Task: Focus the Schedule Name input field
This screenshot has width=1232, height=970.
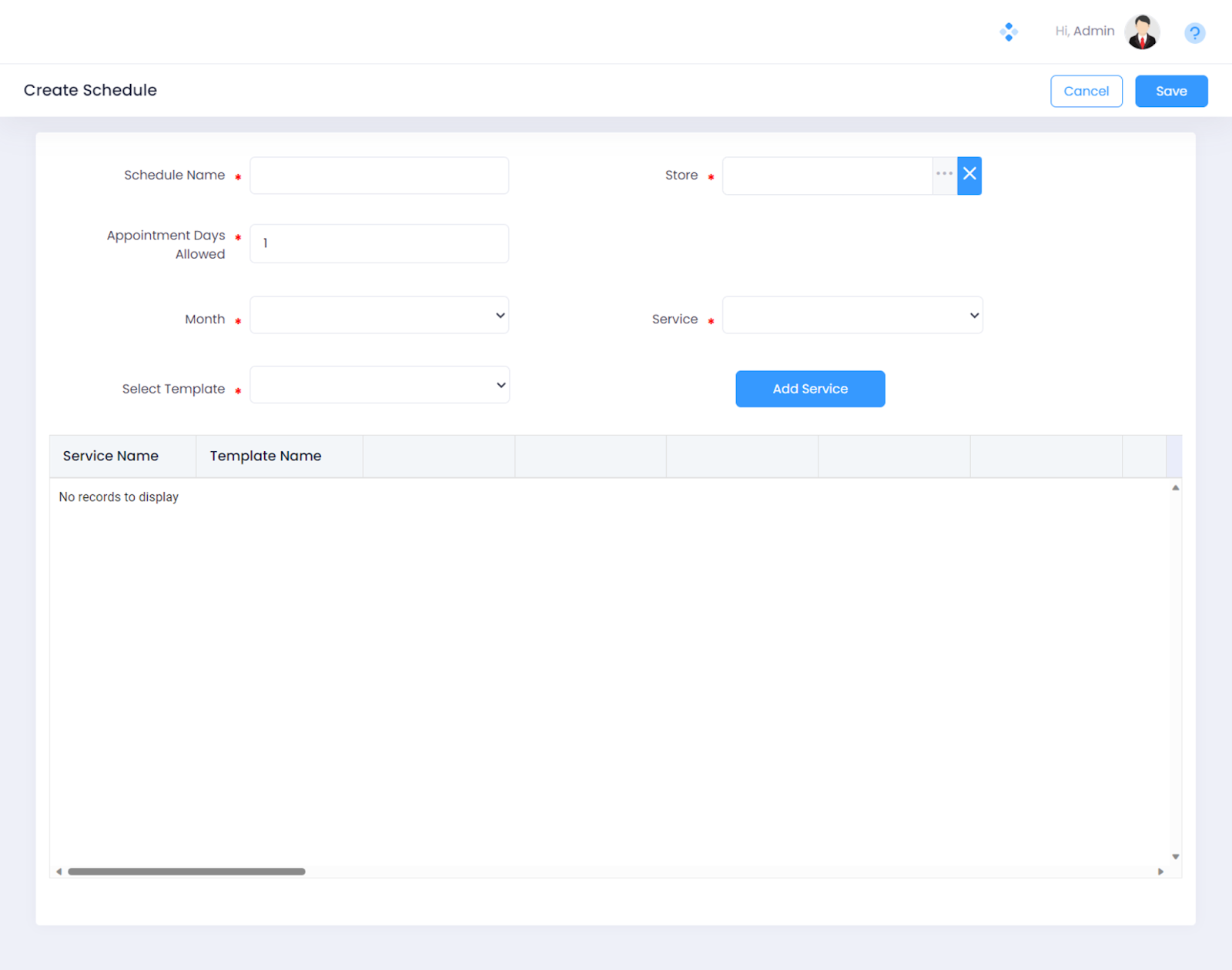Action: (379, 176)
